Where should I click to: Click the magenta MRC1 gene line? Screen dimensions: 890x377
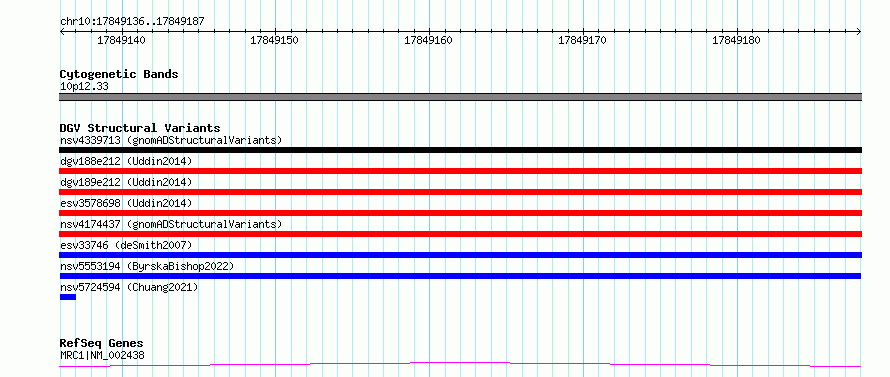pyautogui.click(x=460, y=364)
